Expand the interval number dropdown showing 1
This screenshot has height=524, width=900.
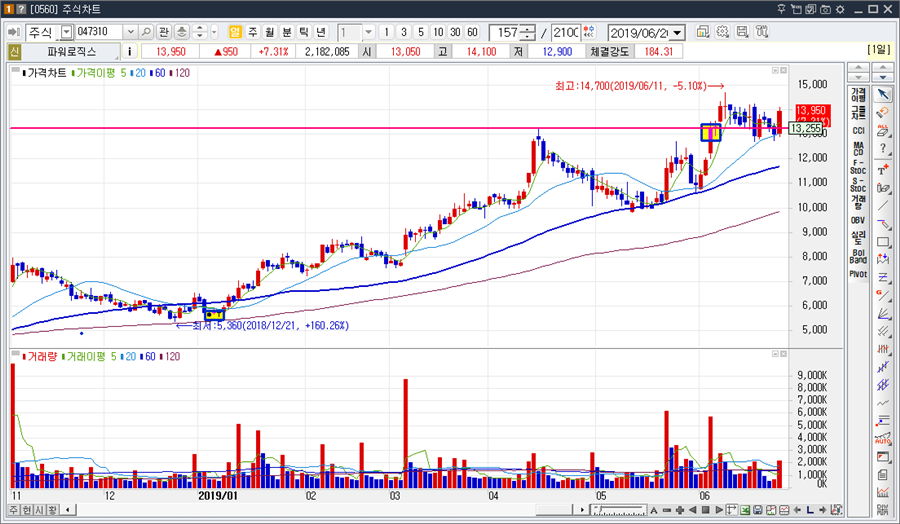pyautogui.click(x=368, y=32)
